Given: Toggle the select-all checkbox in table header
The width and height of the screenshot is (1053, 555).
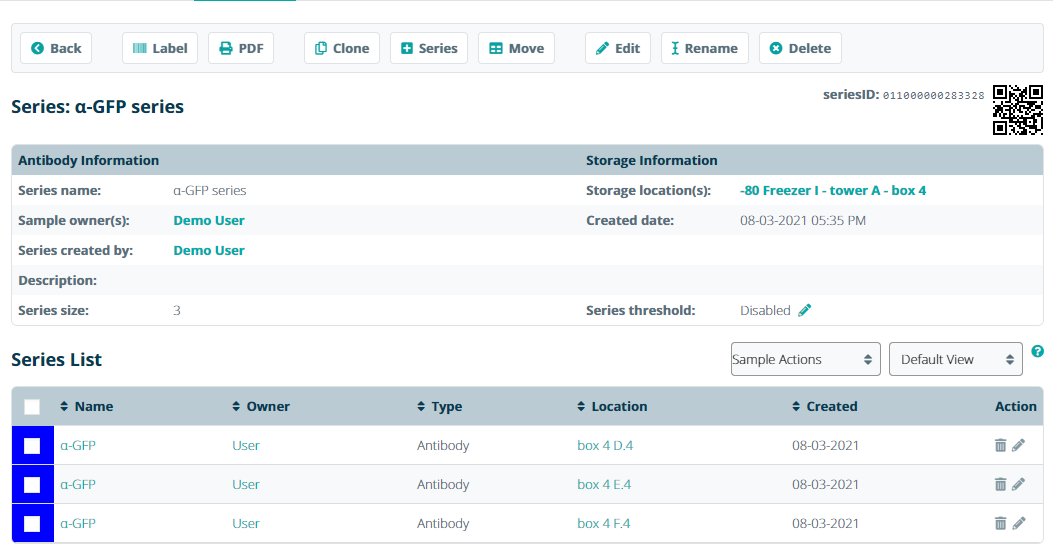Looking at the screenshot, I should click(32, 407).
